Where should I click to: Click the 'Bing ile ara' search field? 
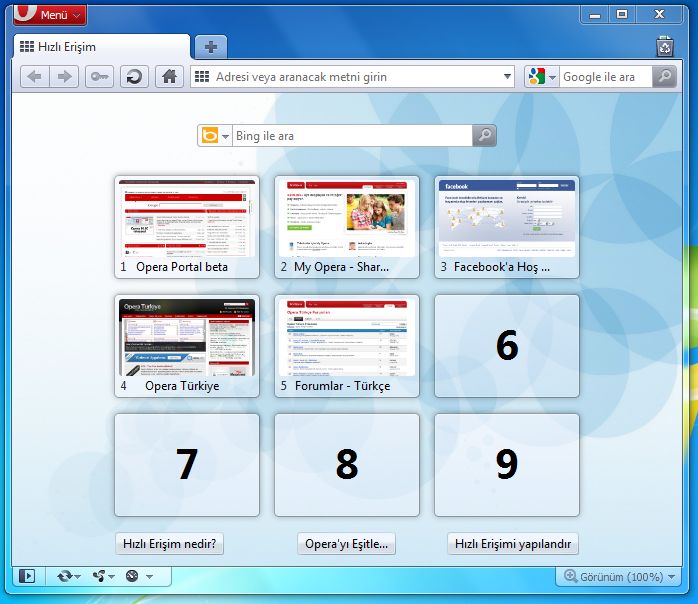(352, 136)
